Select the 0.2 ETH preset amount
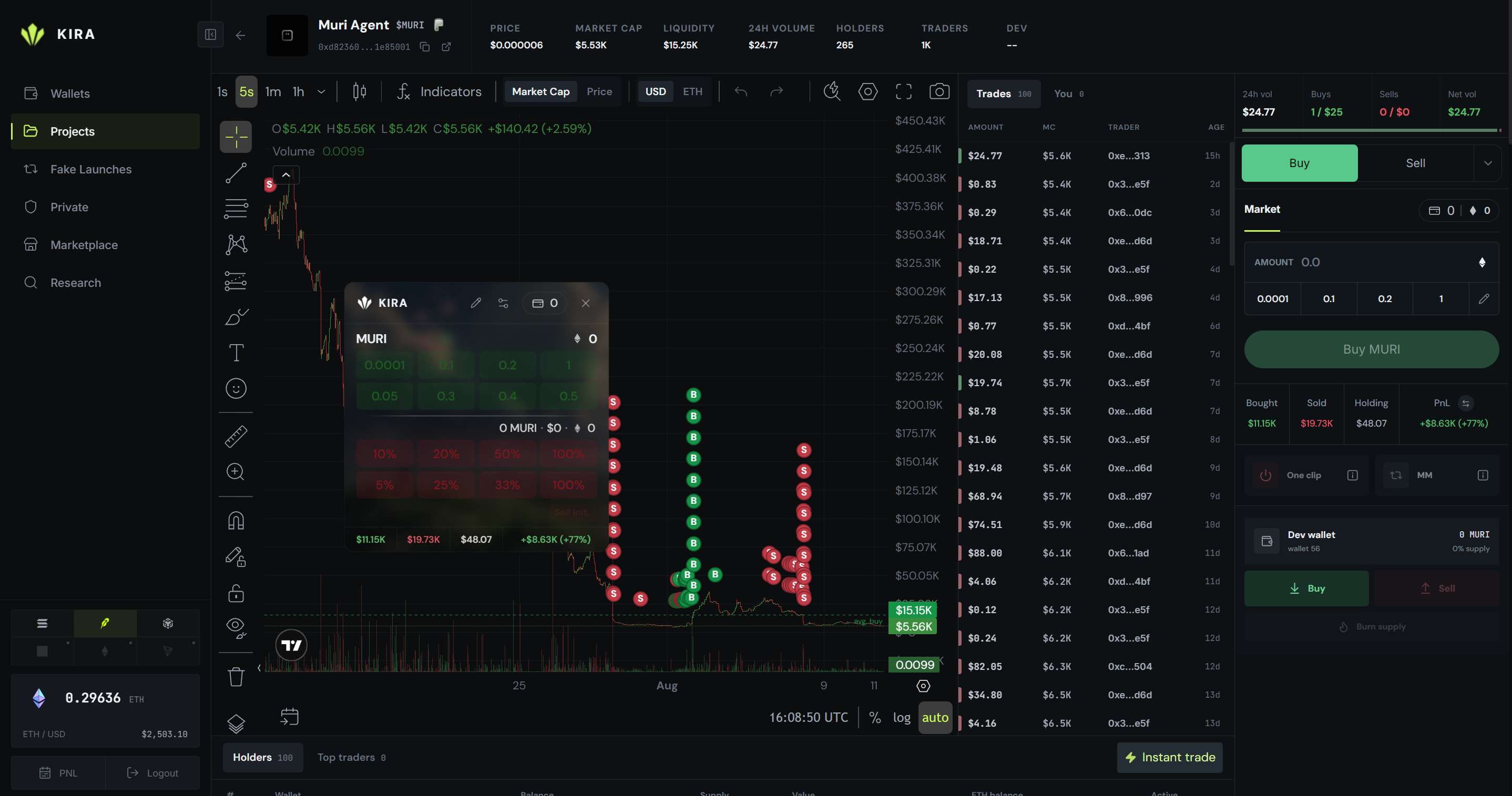The height and width of the screenshot is (796, 1512). (x=1385, y=298)
